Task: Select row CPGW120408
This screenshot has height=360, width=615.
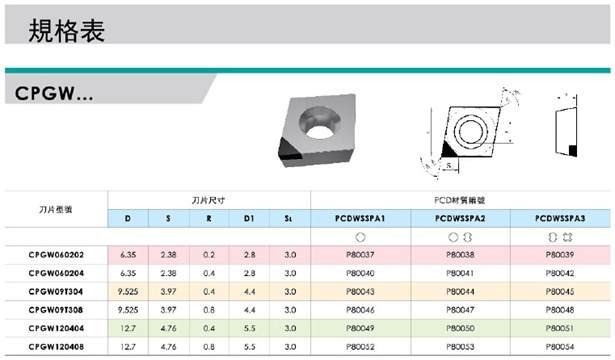Action: (308, 347)
